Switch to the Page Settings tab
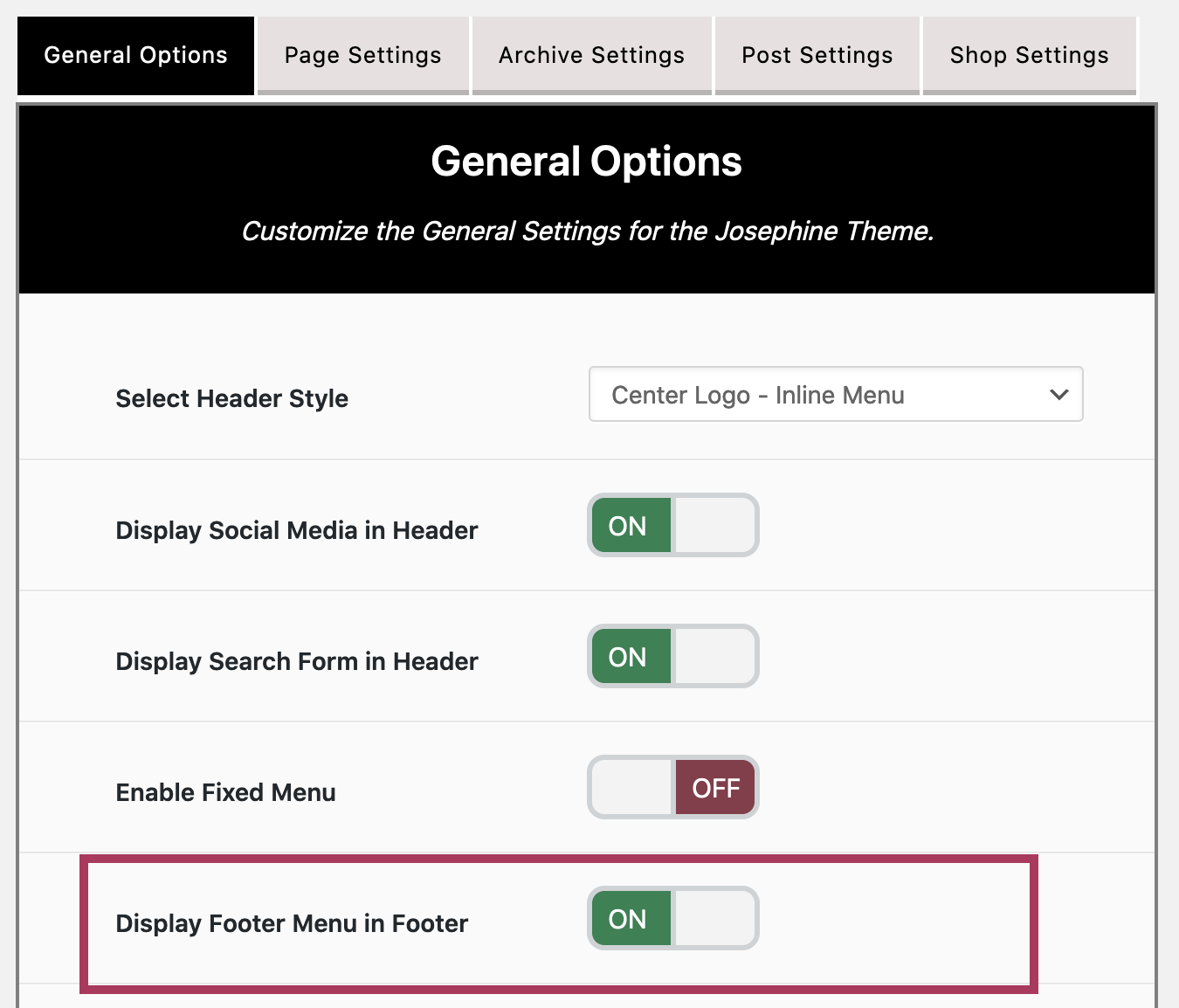 (363, 55)
